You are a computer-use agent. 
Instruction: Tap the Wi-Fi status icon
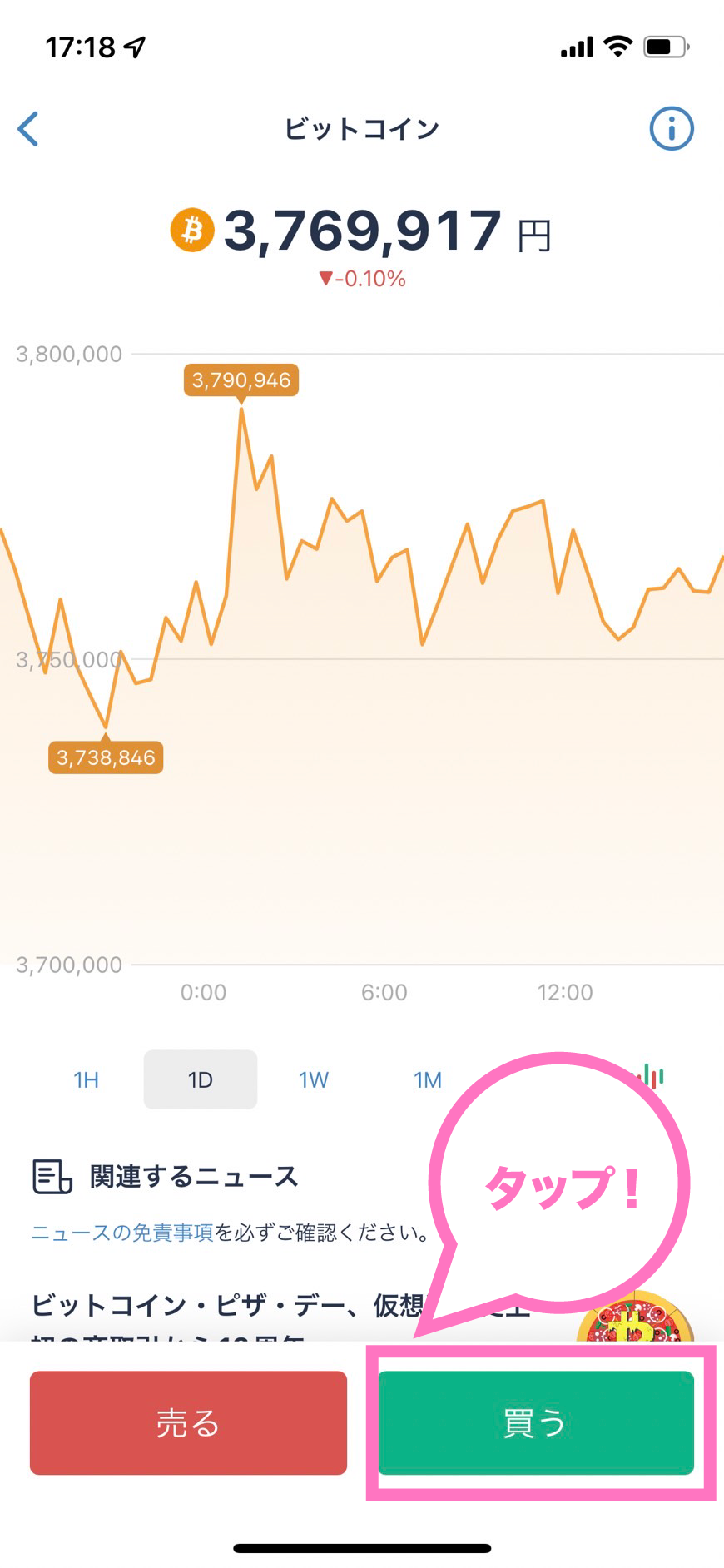pyautogui.click(x=617, y=47)
